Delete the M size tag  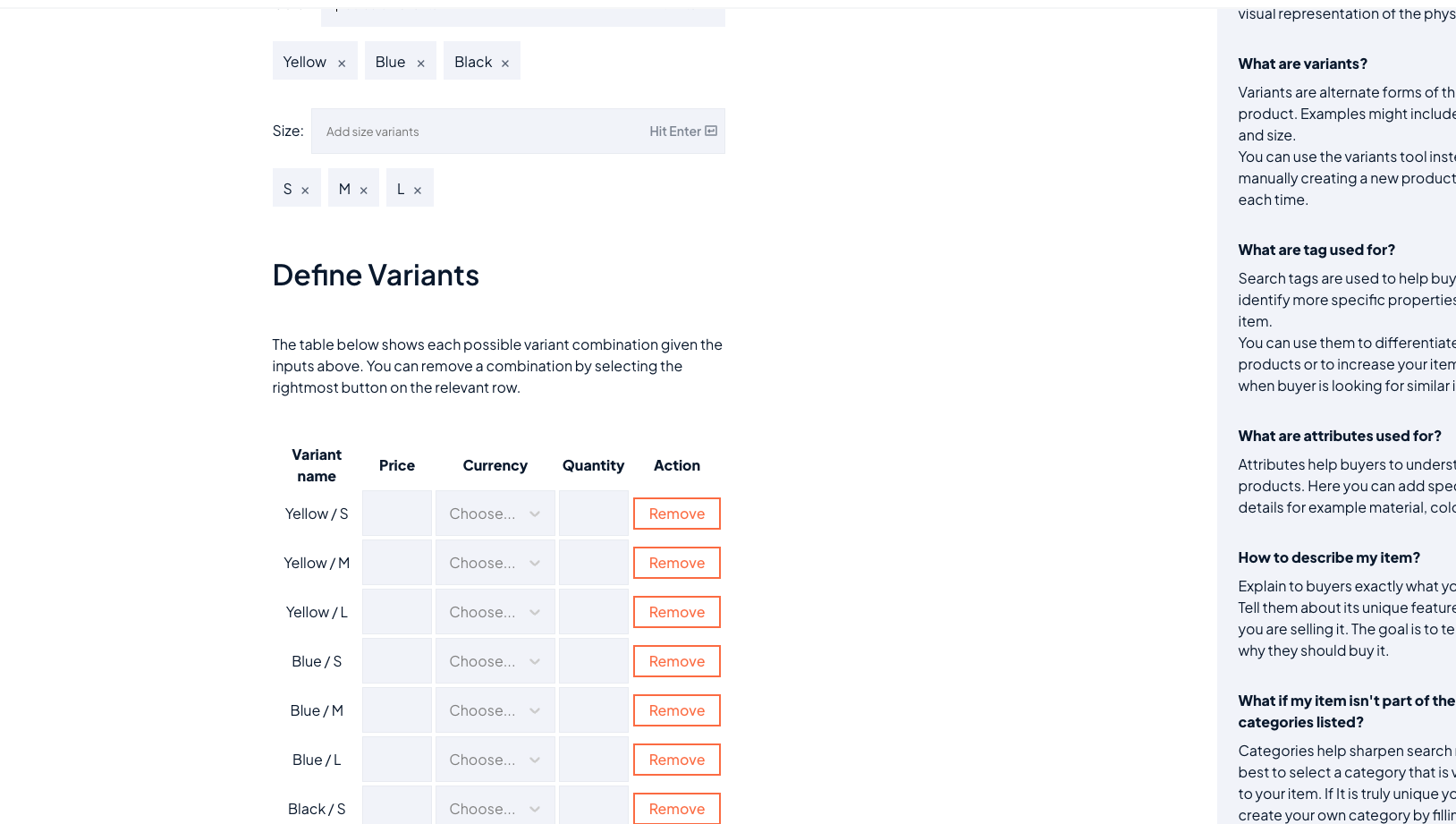[x=363, y=188]
